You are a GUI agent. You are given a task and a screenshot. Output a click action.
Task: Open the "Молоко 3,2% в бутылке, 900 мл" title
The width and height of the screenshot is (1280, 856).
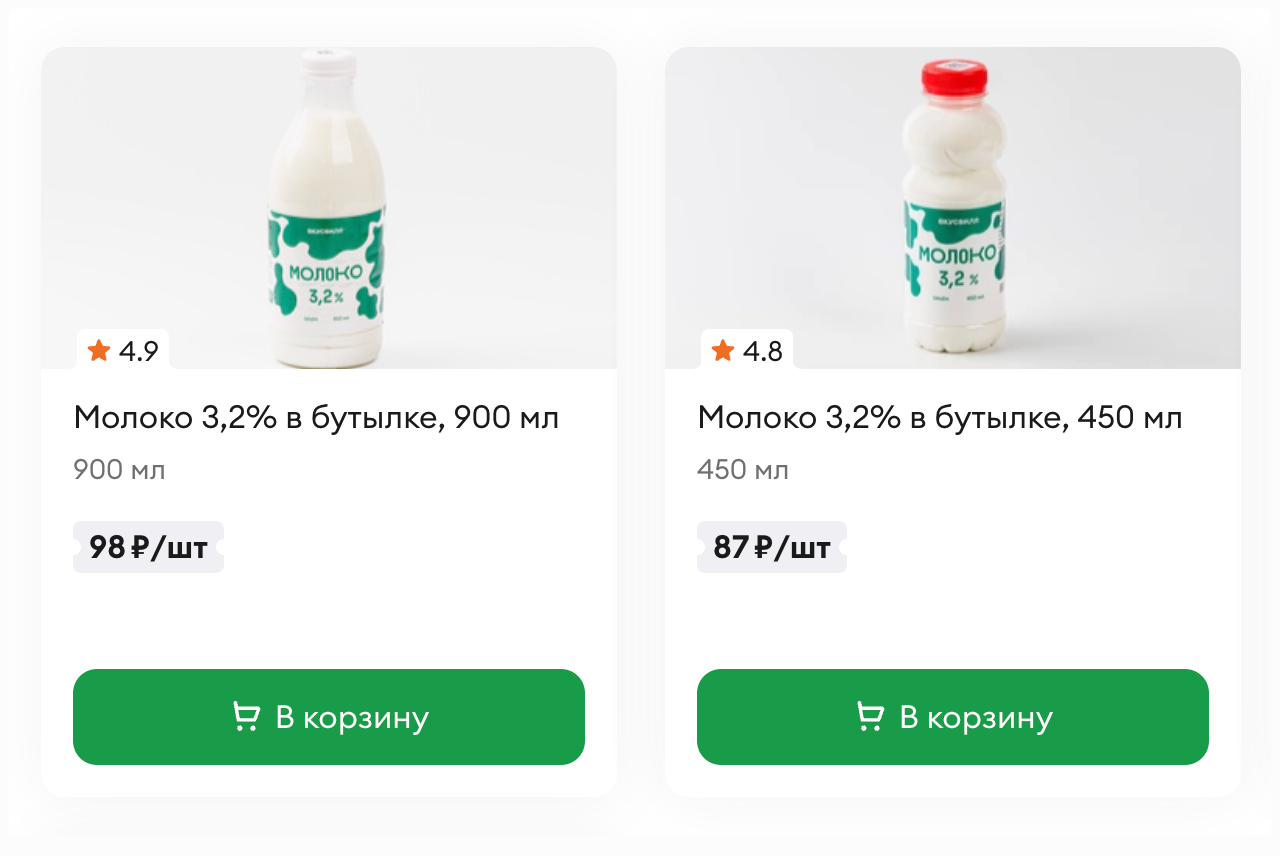click(x=316, y=418)
